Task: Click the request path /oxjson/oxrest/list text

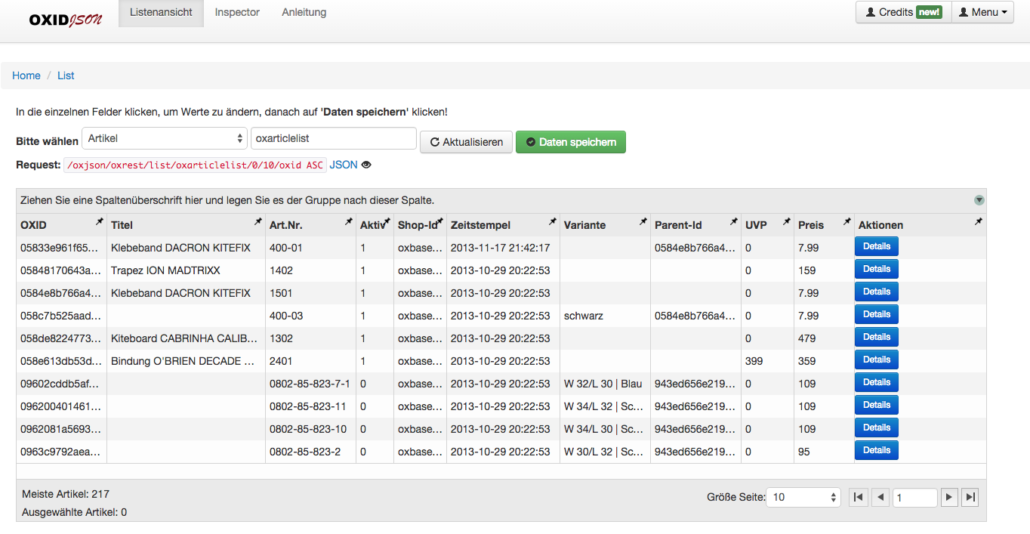Action: [x=195, y=165]
